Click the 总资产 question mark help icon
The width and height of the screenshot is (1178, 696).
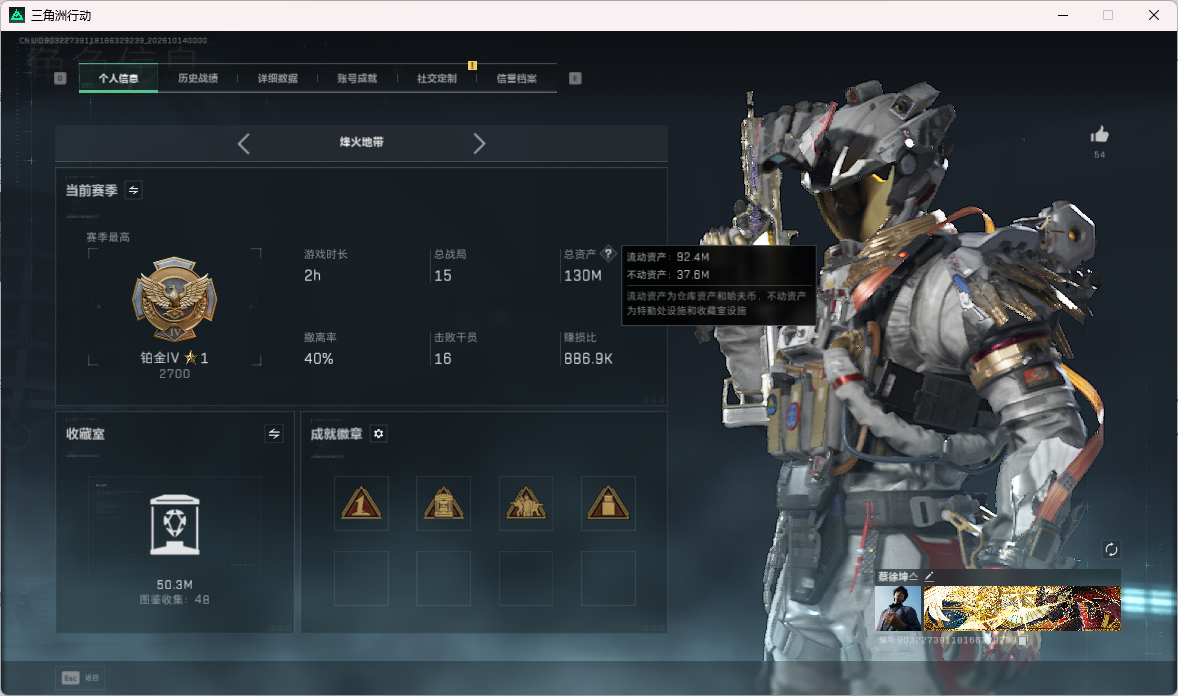pyautogui.click(x=609, y=254)
